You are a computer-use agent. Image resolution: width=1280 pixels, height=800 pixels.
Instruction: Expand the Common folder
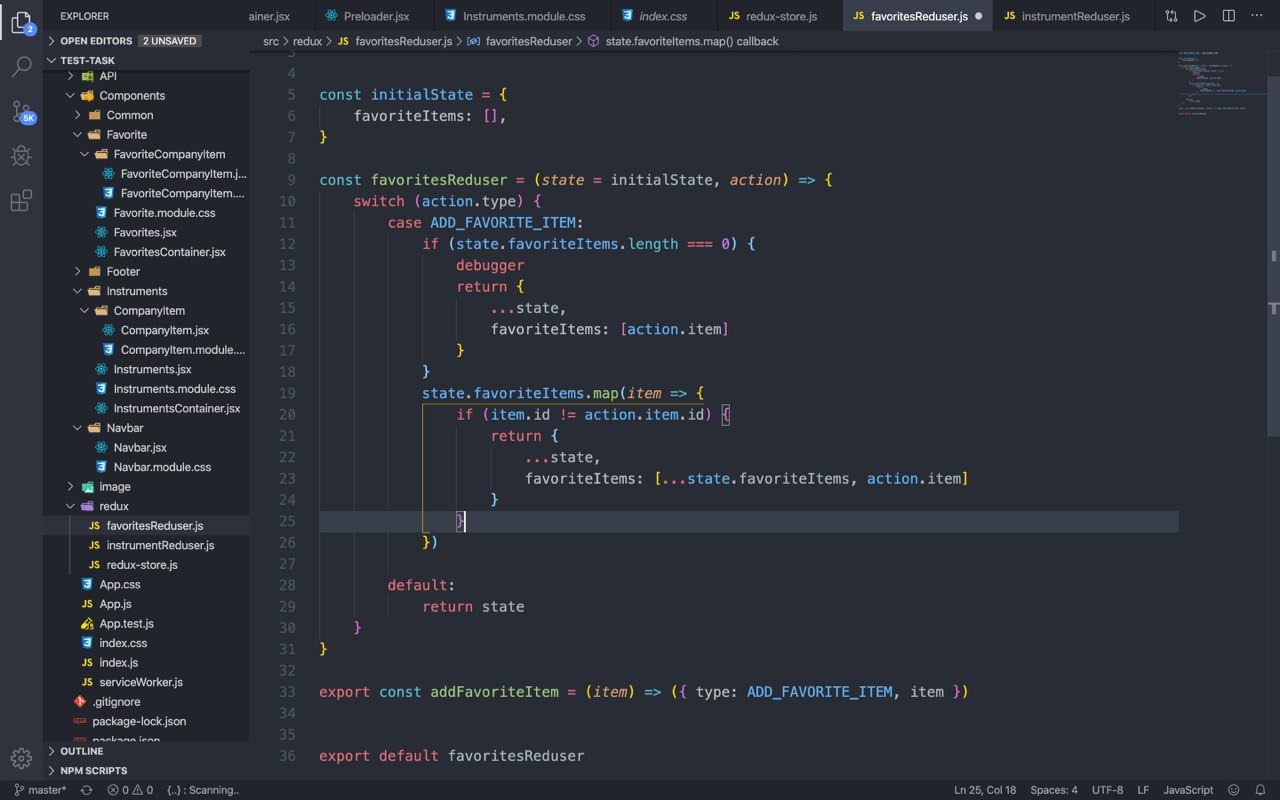[130, 115]
